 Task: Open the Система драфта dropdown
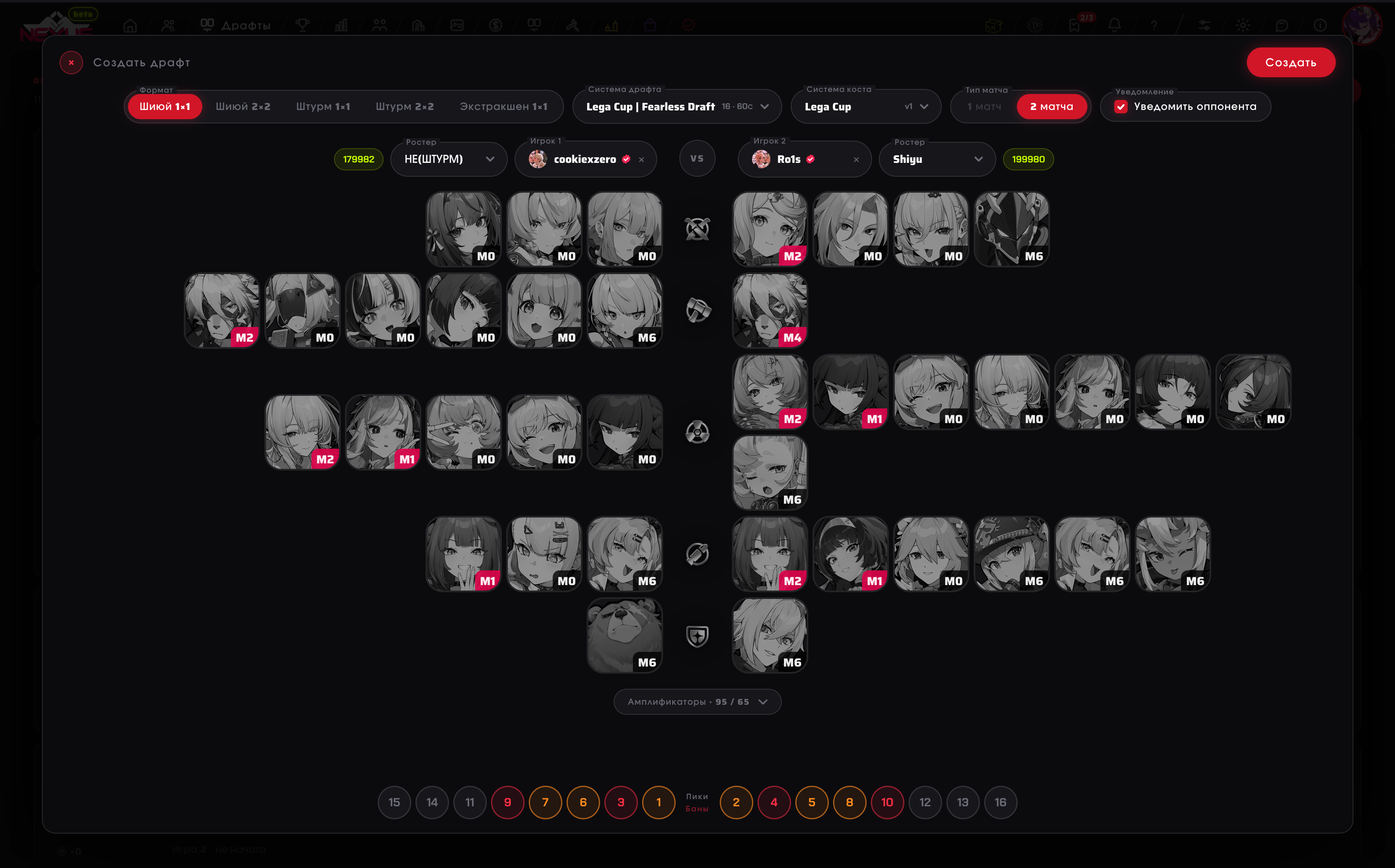pyautogui.click(x=677, y=107)
